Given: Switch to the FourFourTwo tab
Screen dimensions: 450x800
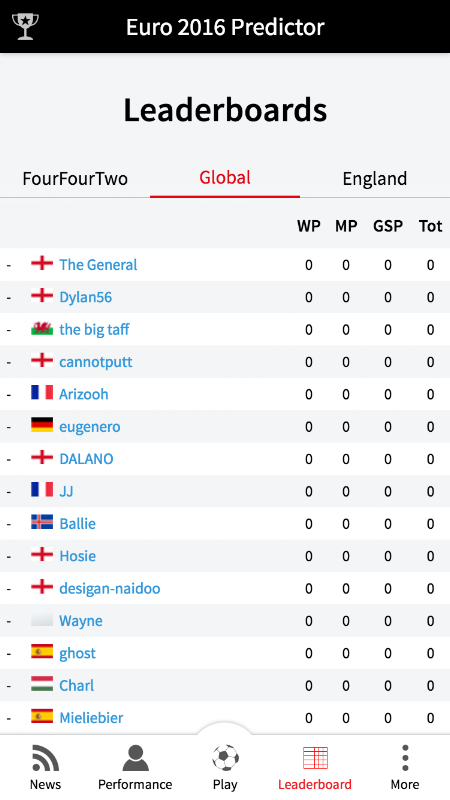Looking at the screenshot, I should click(75, 179).
